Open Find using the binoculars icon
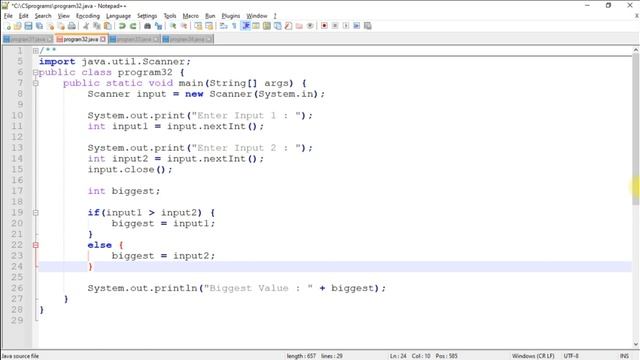Image resolution: width=640 pixels, height=360 pixels. pyautogui.click(x=147, y=26)
